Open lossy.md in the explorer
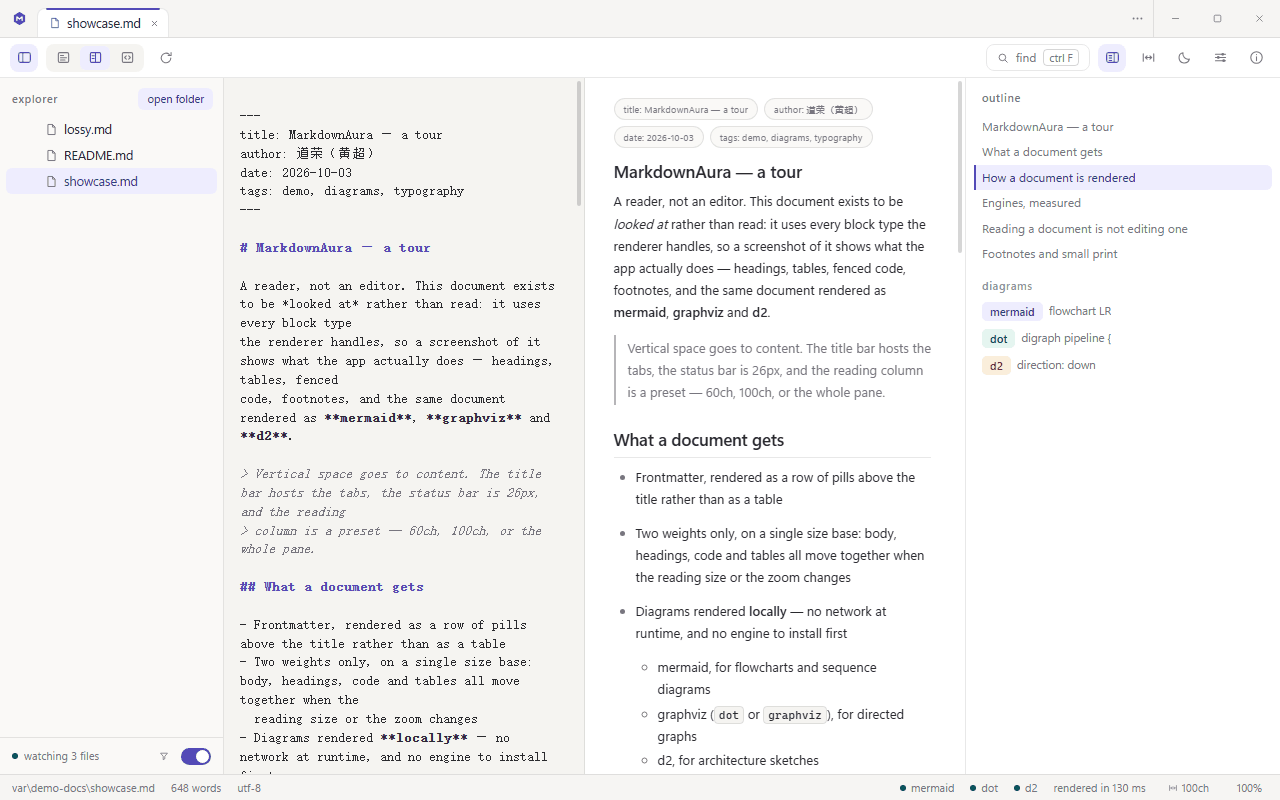 (x=111, y=129)
